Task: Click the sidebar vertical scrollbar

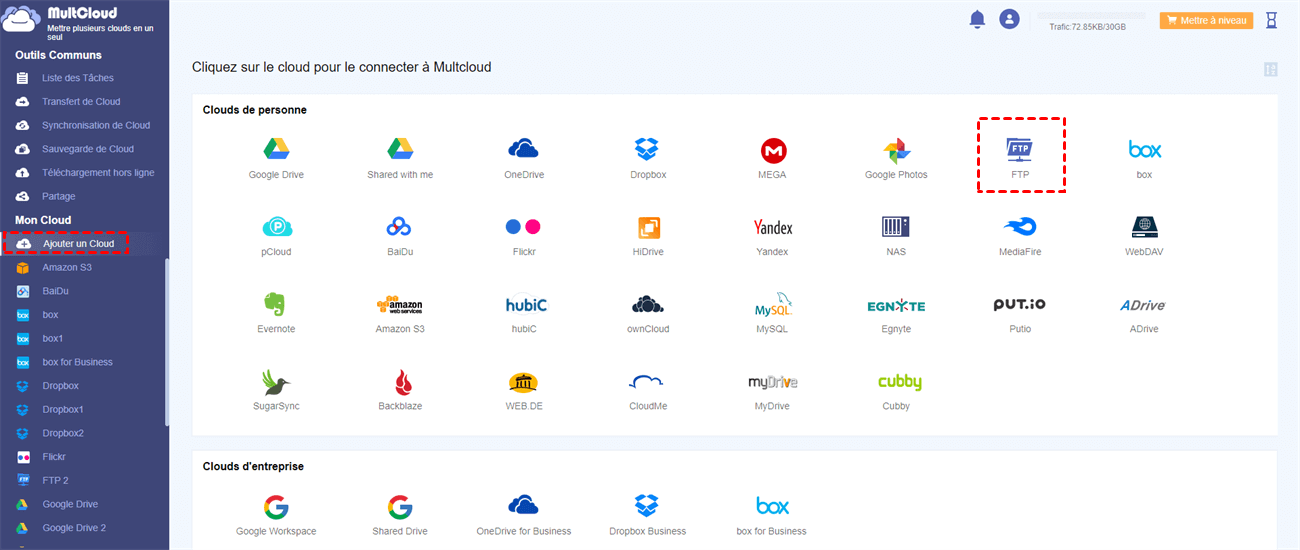Action: point(167,342)
